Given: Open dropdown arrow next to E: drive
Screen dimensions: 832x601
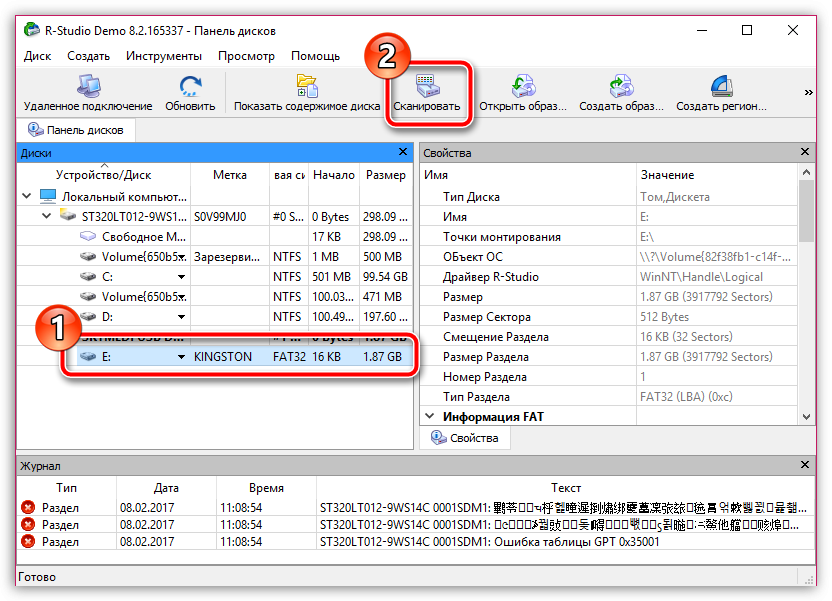Looking at the screenshot, I should pos(181,357).
